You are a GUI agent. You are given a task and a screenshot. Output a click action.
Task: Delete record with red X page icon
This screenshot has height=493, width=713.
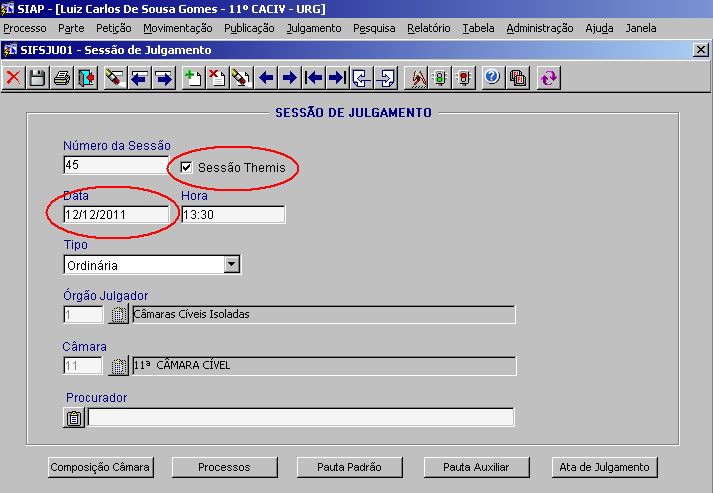217,78
